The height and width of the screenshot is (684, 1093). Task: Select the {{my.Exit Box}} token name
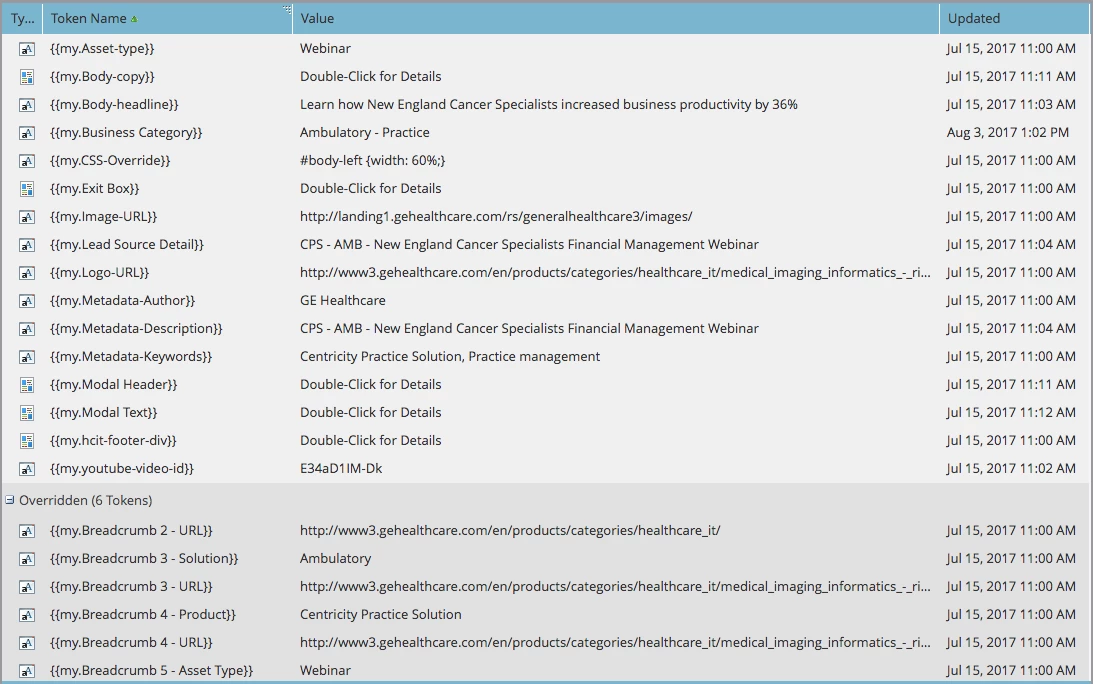coord(95,188)
